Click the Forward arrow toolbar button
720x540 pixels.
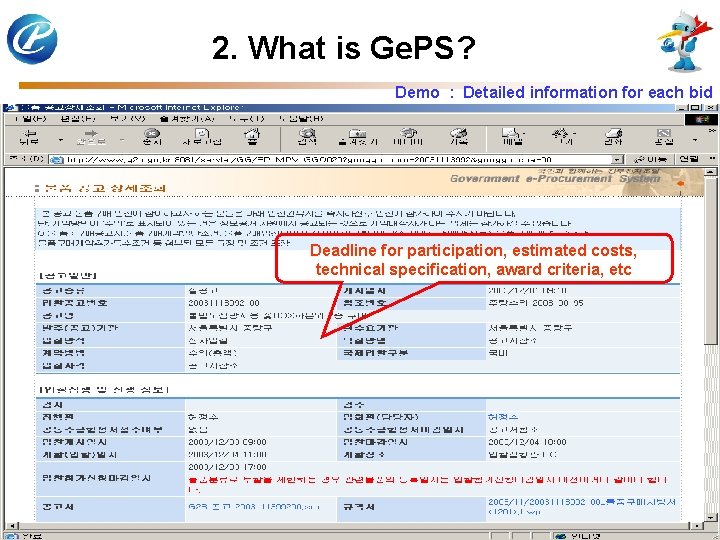[91, 136]
